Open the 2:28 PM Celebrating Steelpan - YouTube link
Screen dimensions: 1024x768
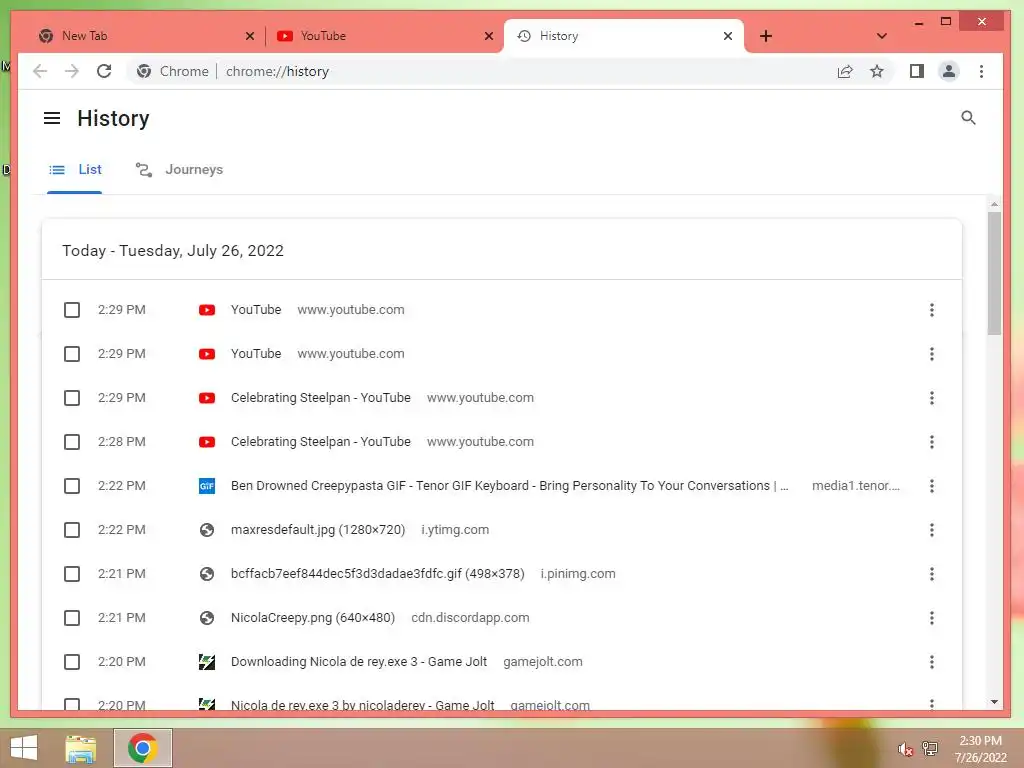(x=321, y=441)
